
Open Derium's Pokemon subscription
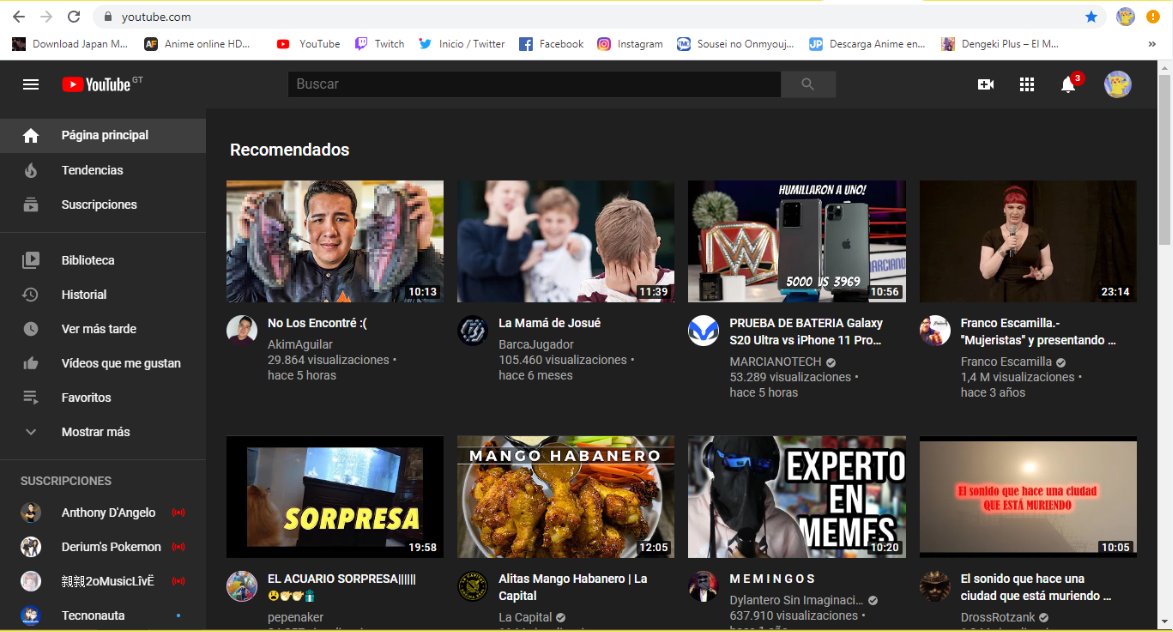102,547
